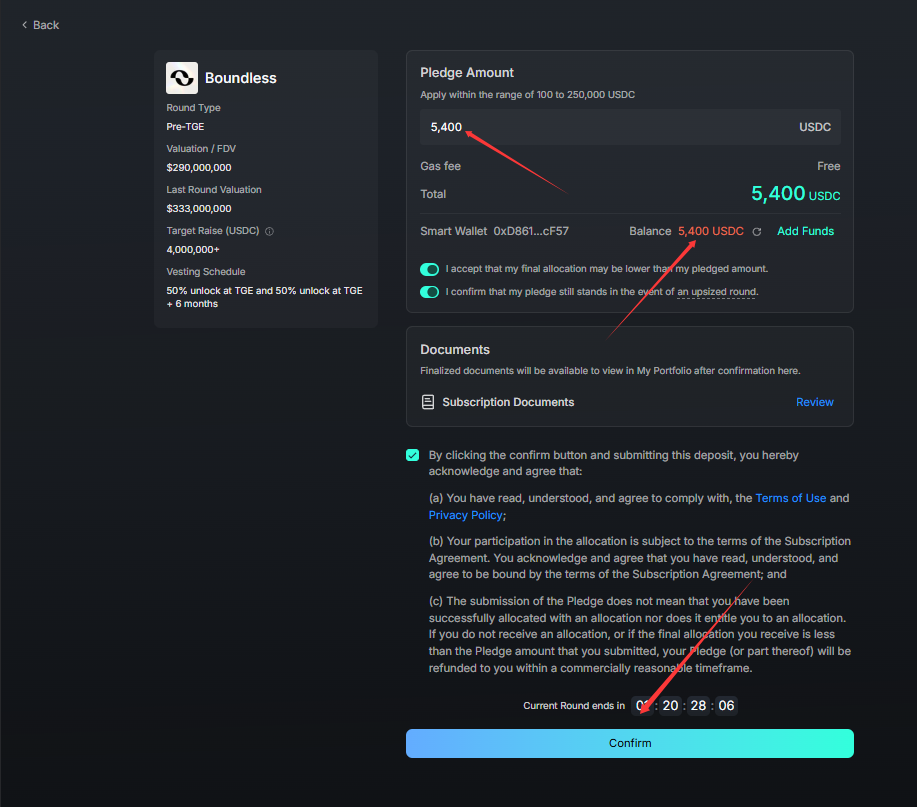This screenshot has height=807, width=917.
Task: Click the Pre-TGE round type value
Action: click(185, 127)
